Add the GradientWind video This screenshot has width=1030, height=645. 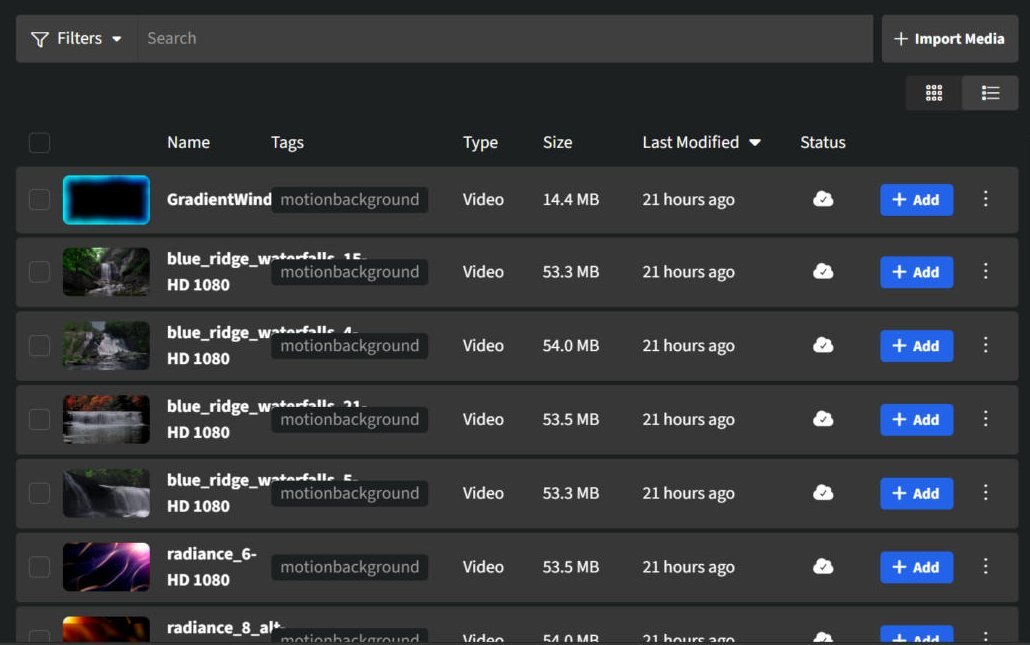916,200
